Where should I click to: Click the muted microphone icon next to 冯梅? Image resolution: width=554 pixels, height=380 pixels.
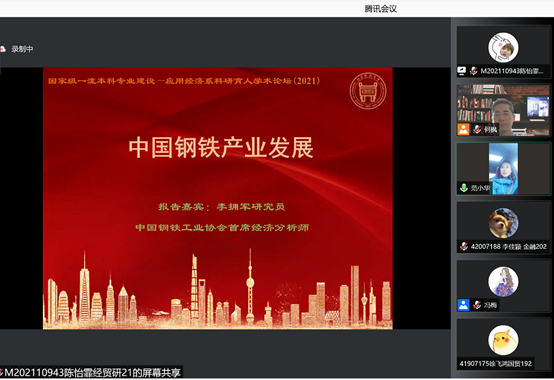point(477,305)
